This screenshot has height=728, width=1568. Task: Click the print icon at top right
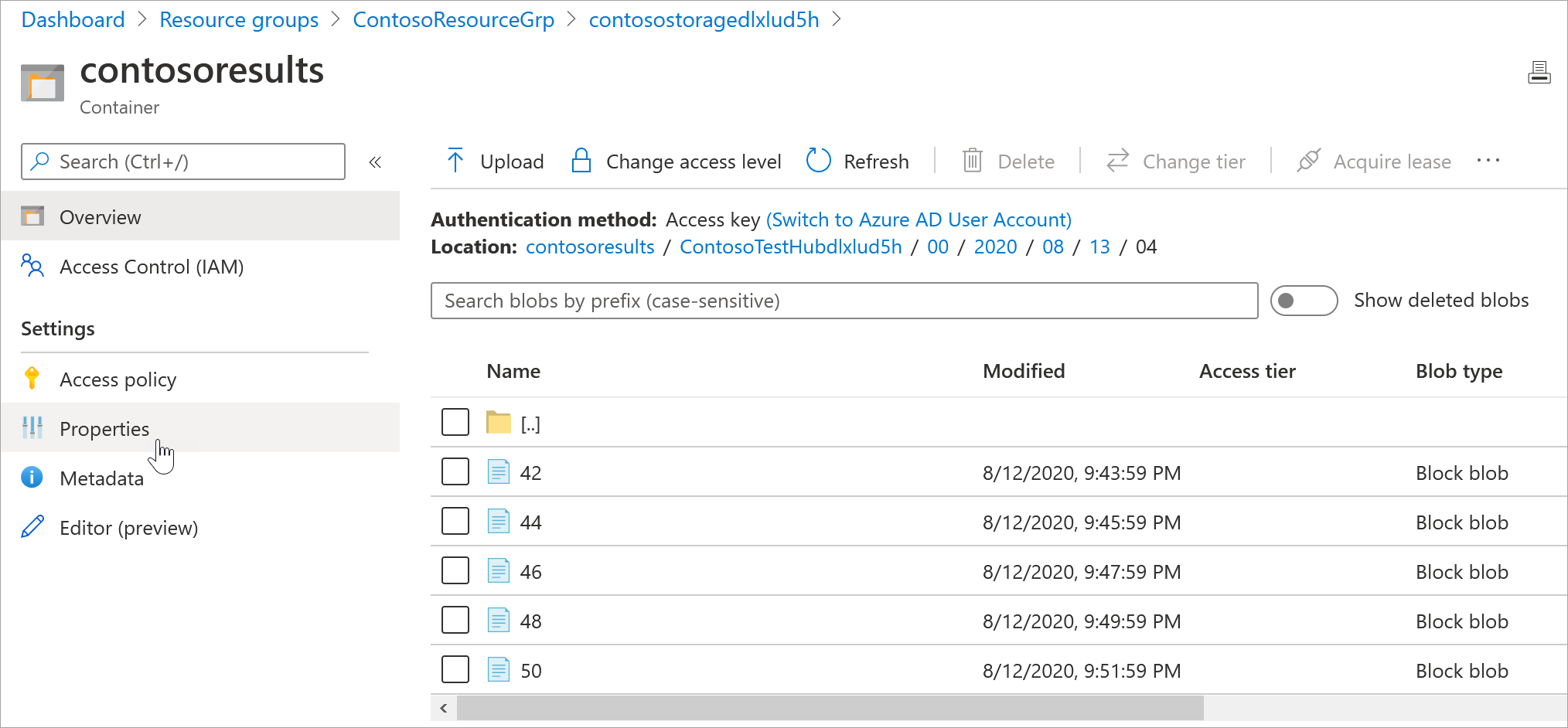(x=1539, y=73)
